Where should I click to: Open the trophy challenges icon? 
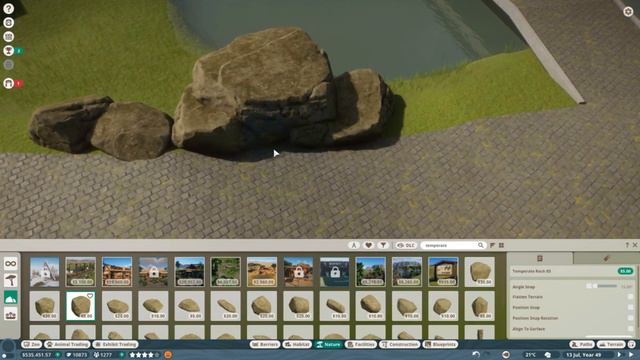tap(9, 51)
